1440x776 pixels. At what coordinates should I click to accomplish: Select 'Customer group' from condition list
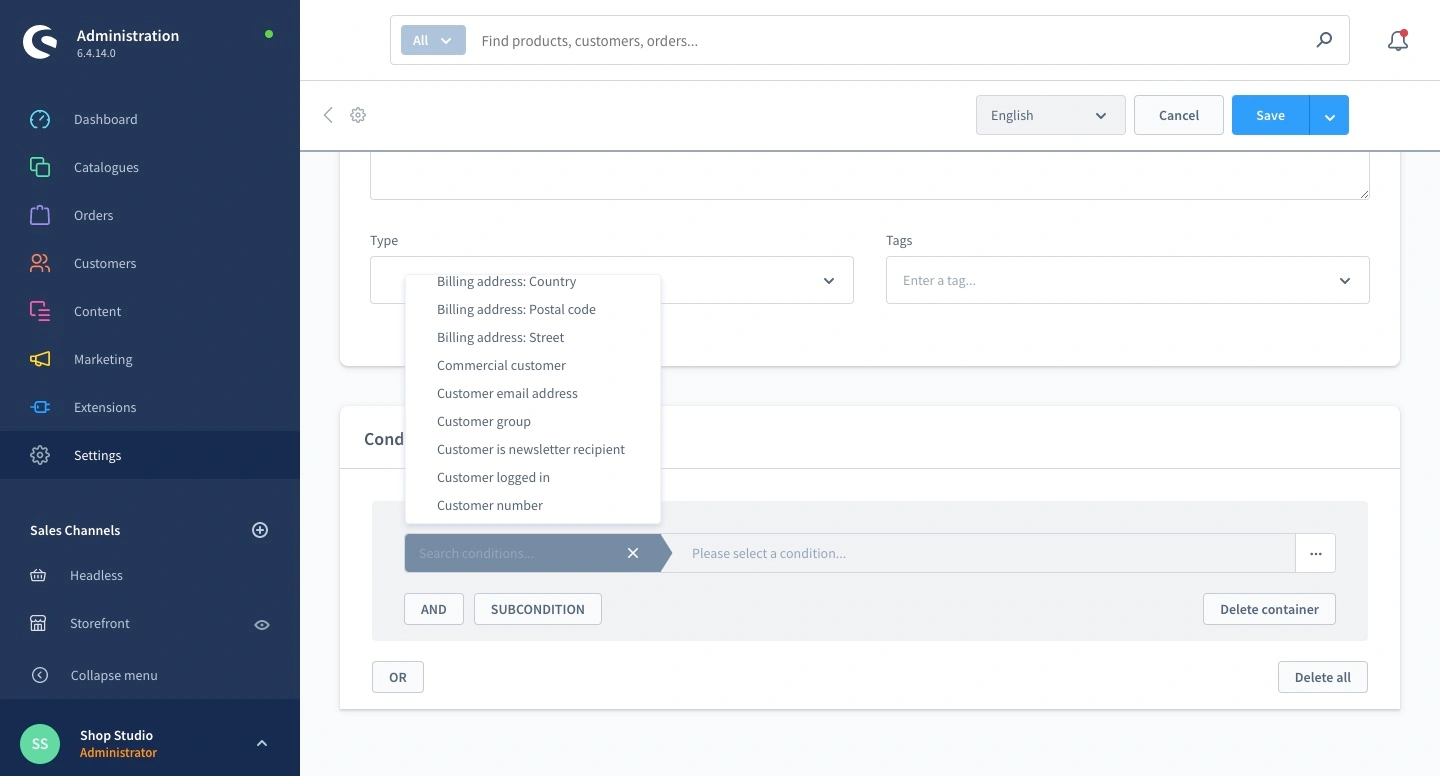484,421
